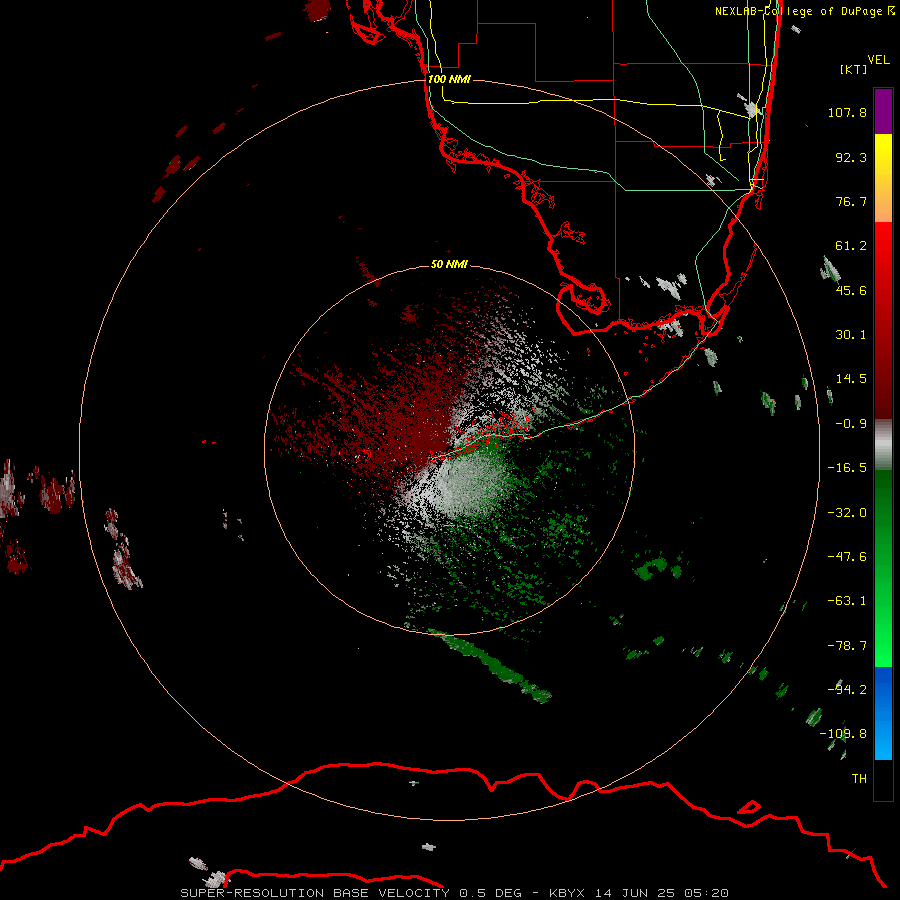This screenshot has height=900, width=900.
Task: Pick the blue segment of the color bar
Action: pyautogui.click(x=883, y=713)
